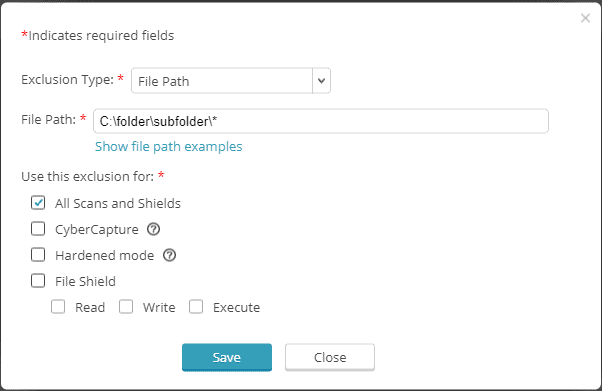
Task: Select the CyberCapture label text
Action: [x=97, y=230]
